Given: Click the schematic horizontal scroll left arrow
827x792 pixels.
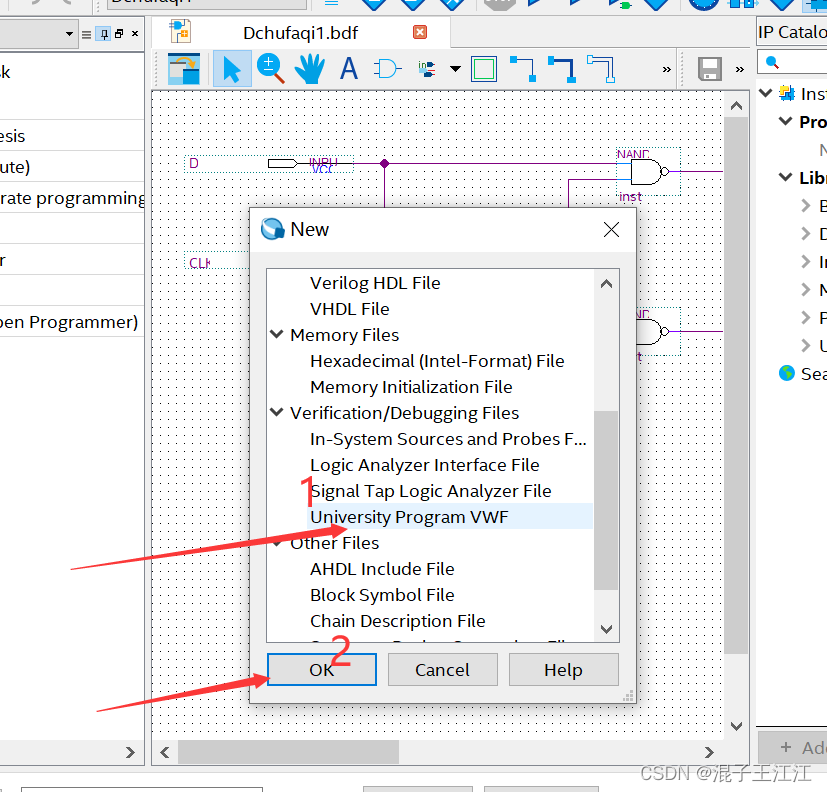Looking at the screenshot, I should [x=165, y=752].
